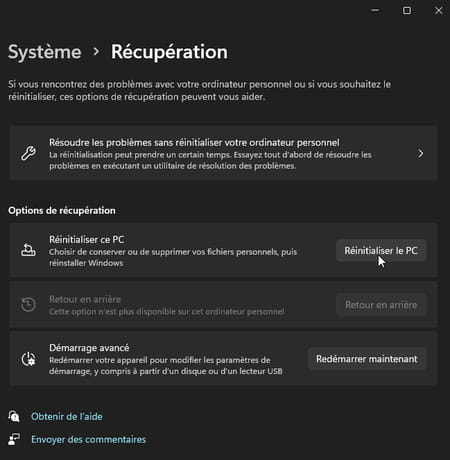Click the Obtenir de l'aide help icon
This screenshot has height=460, width=450.
[x=14, y=416]
